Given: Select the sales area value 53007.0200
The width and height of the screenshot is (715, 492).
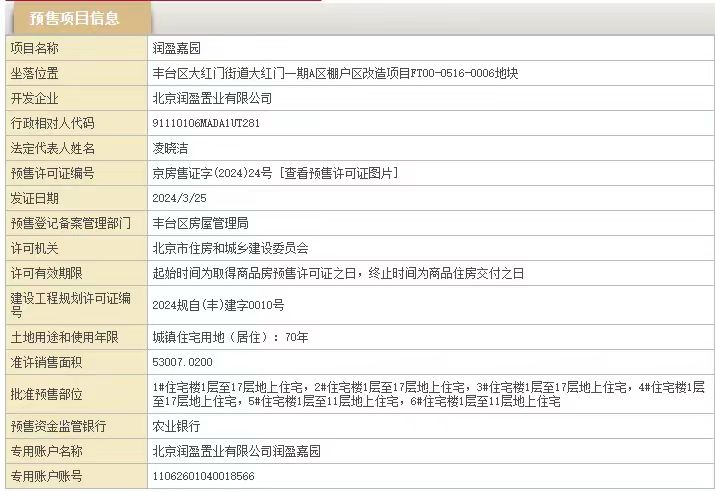Looking at the screenshot, I should [182, 363].
